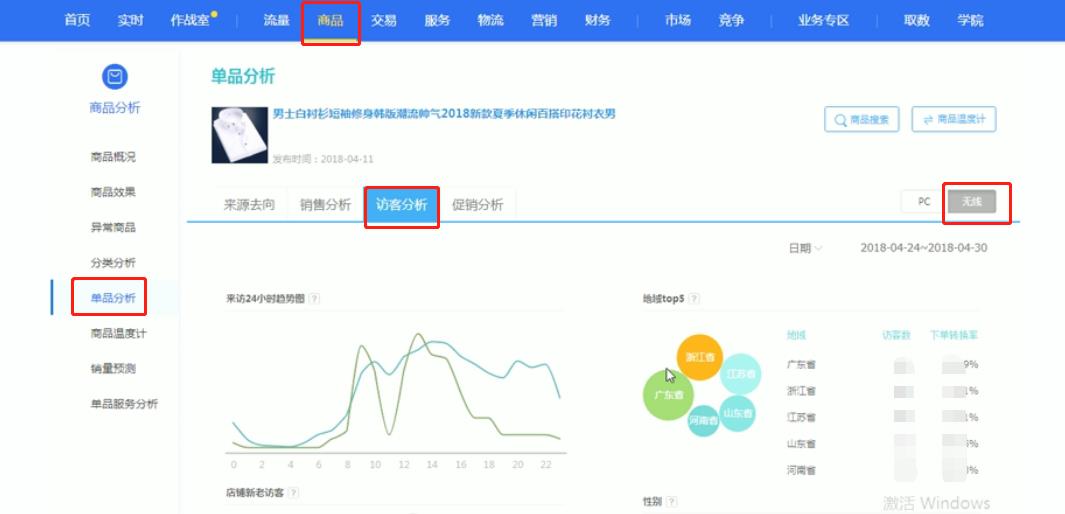The image size is (1065, 514).
Task: Switch to the 销售分析 tab
Action: click(x=325, y=205)
